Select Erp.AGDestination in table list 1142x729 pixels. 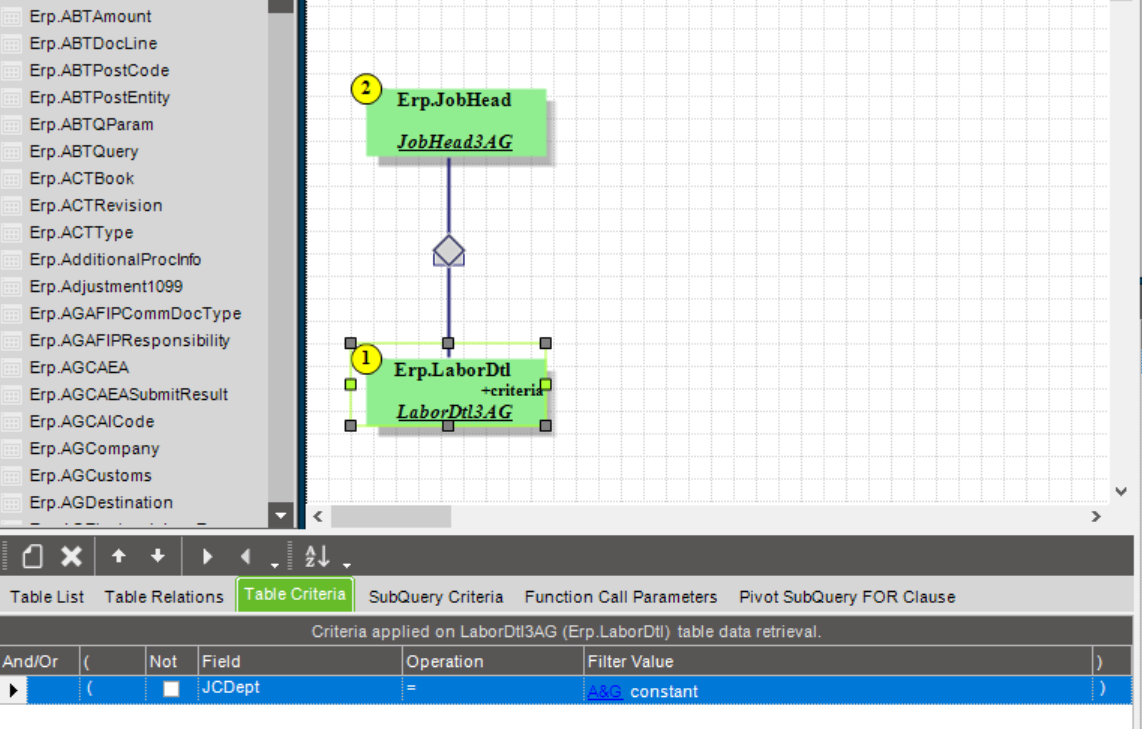101,502
